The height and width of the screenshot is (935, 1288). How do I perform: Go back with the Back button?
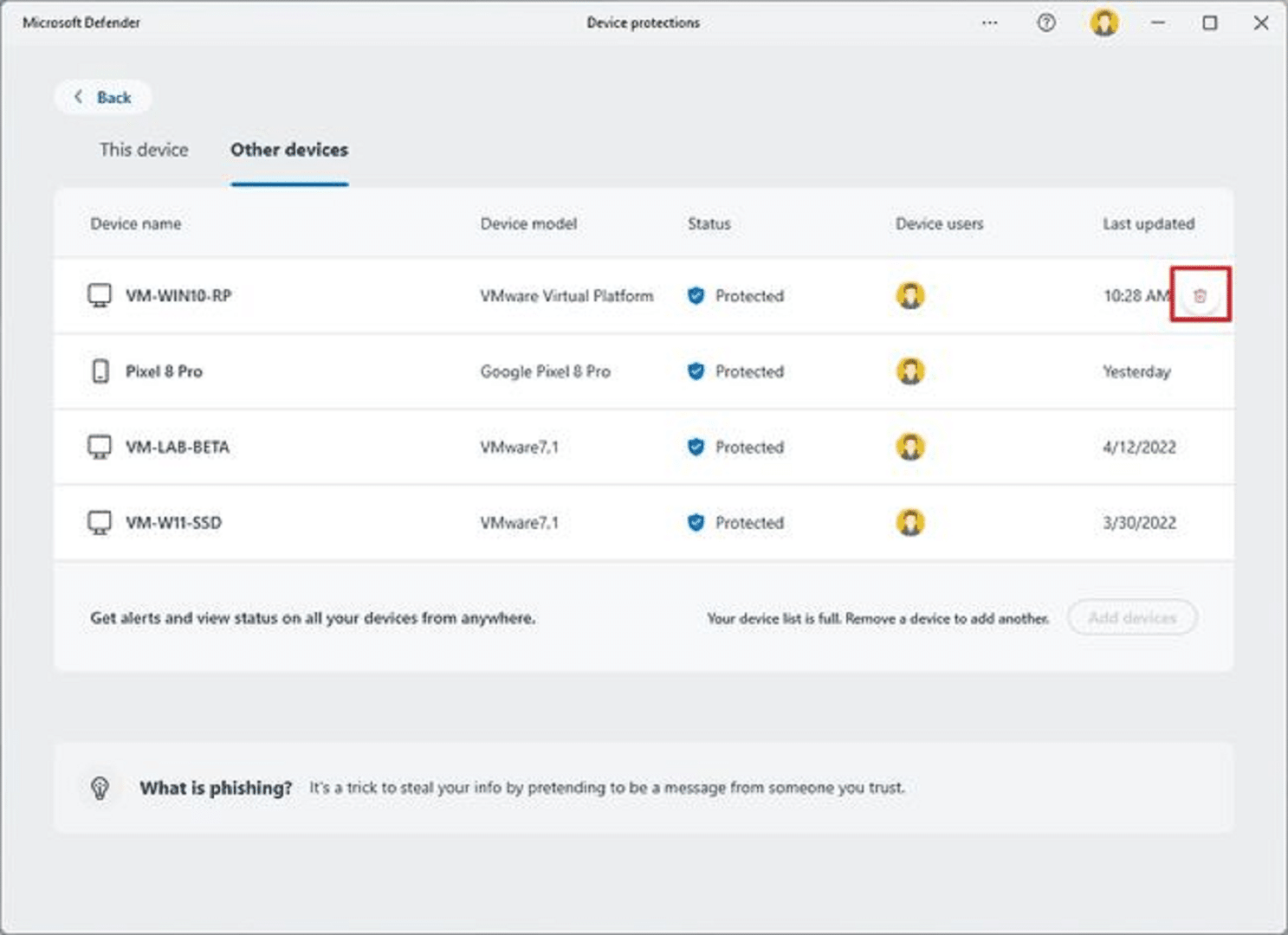tap(103, 97)
